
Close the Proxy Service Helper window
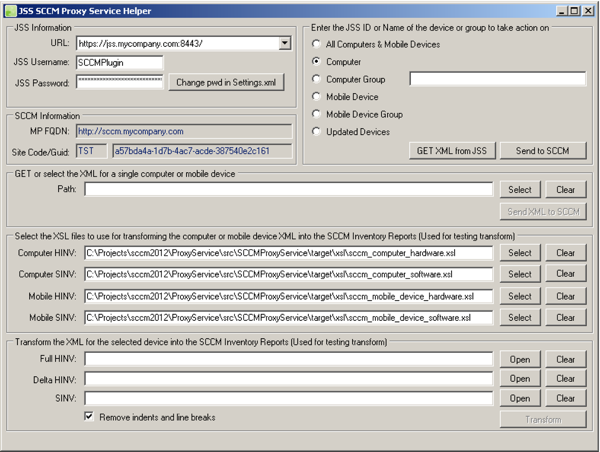click(x=588, y=11)
